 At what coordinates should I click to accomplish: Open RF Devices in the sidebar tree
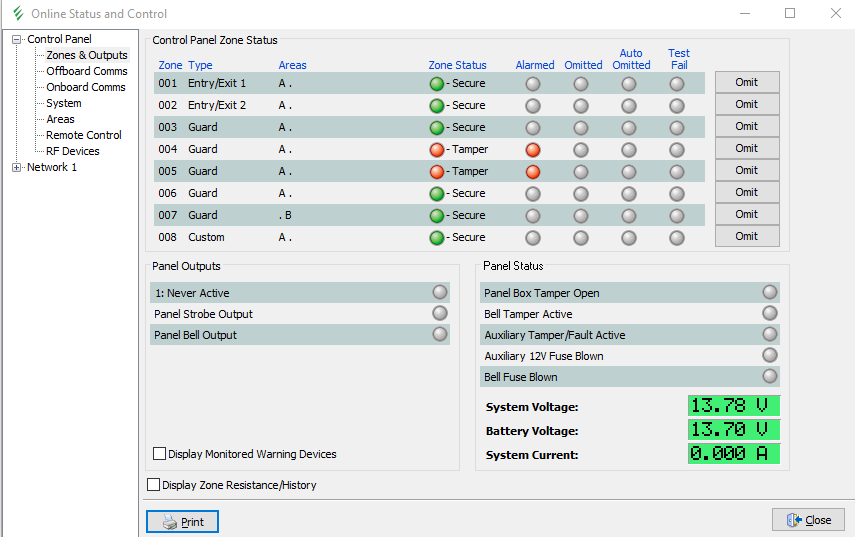72,151
